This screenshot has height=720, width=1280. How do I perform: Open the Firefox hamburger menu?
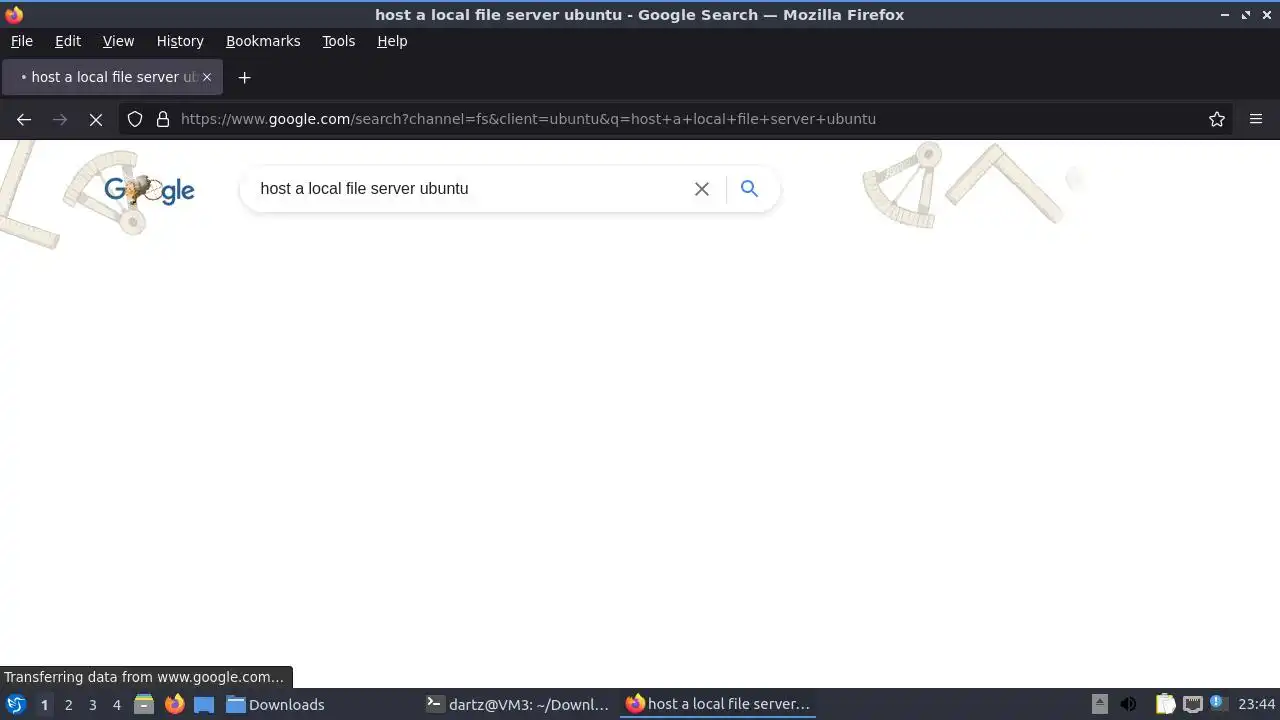coord(1256,119)
